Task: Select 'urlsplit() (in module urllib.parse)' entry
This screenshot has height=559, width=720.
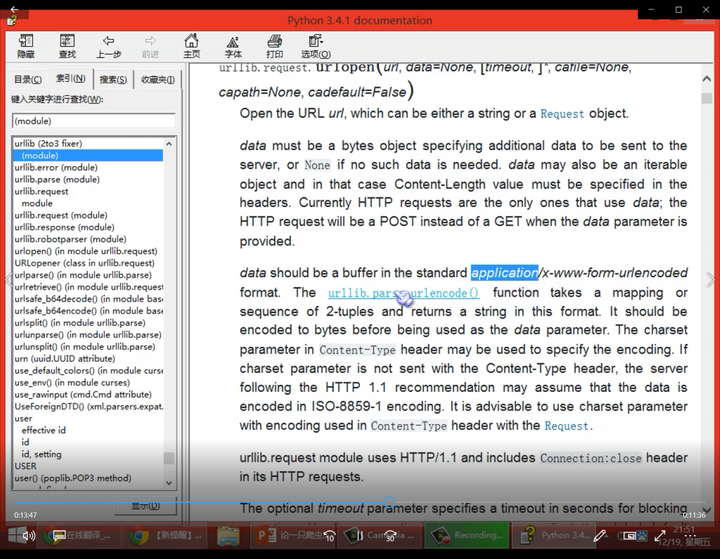Action: pos(80,322)
